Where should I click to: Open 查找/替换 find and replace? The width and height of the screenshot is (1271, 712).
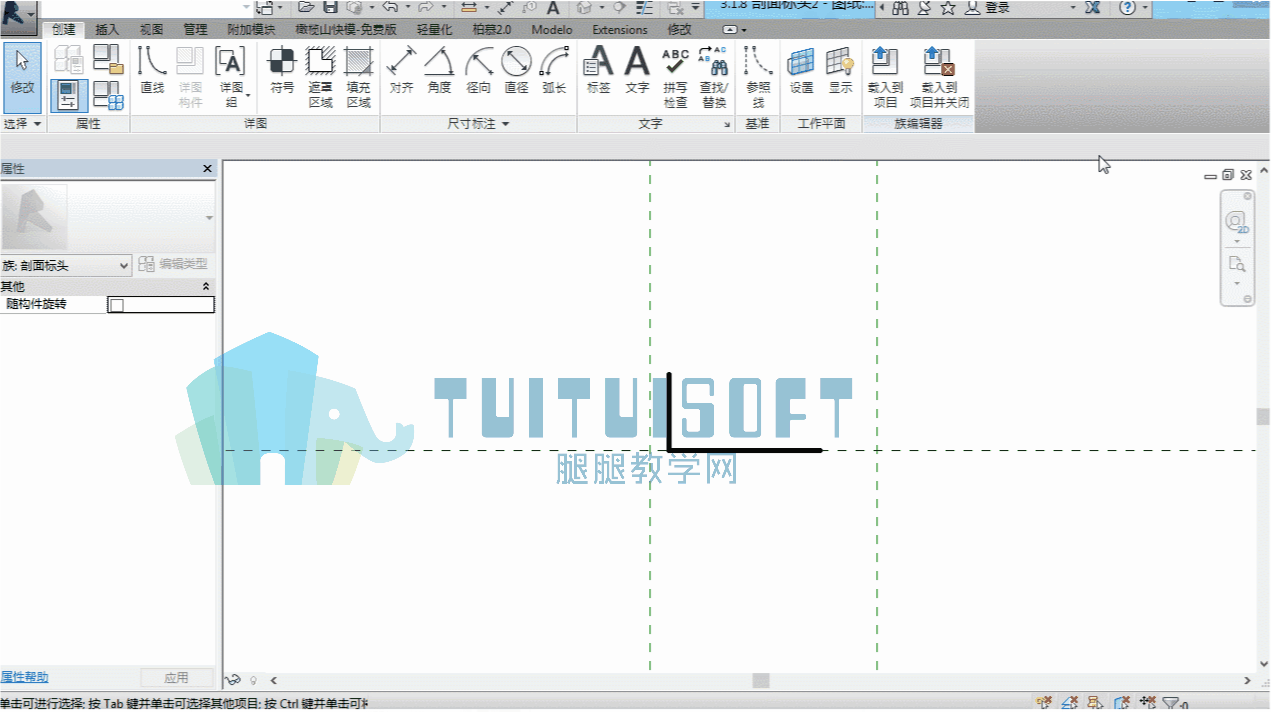tap(713, 77)
